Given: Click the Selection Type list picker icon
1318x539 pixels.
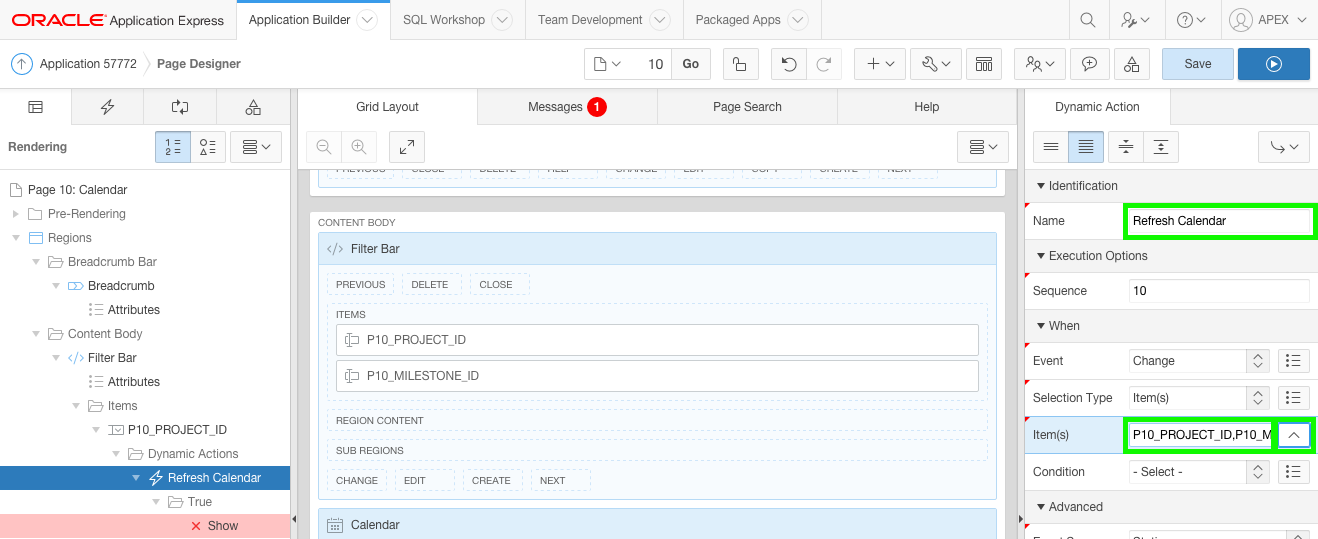Looking at the screenshot, I should (x=1295, y=397).
